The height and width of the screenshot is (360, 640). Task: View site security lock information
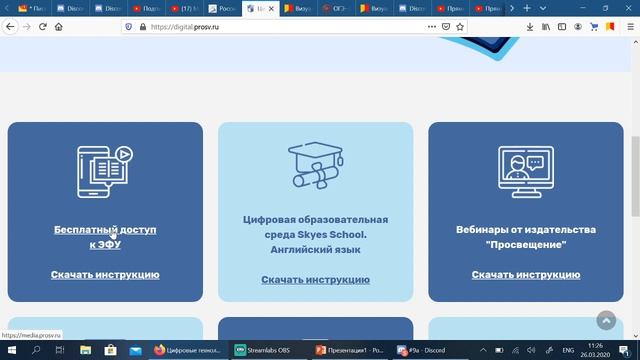[142, 27]
